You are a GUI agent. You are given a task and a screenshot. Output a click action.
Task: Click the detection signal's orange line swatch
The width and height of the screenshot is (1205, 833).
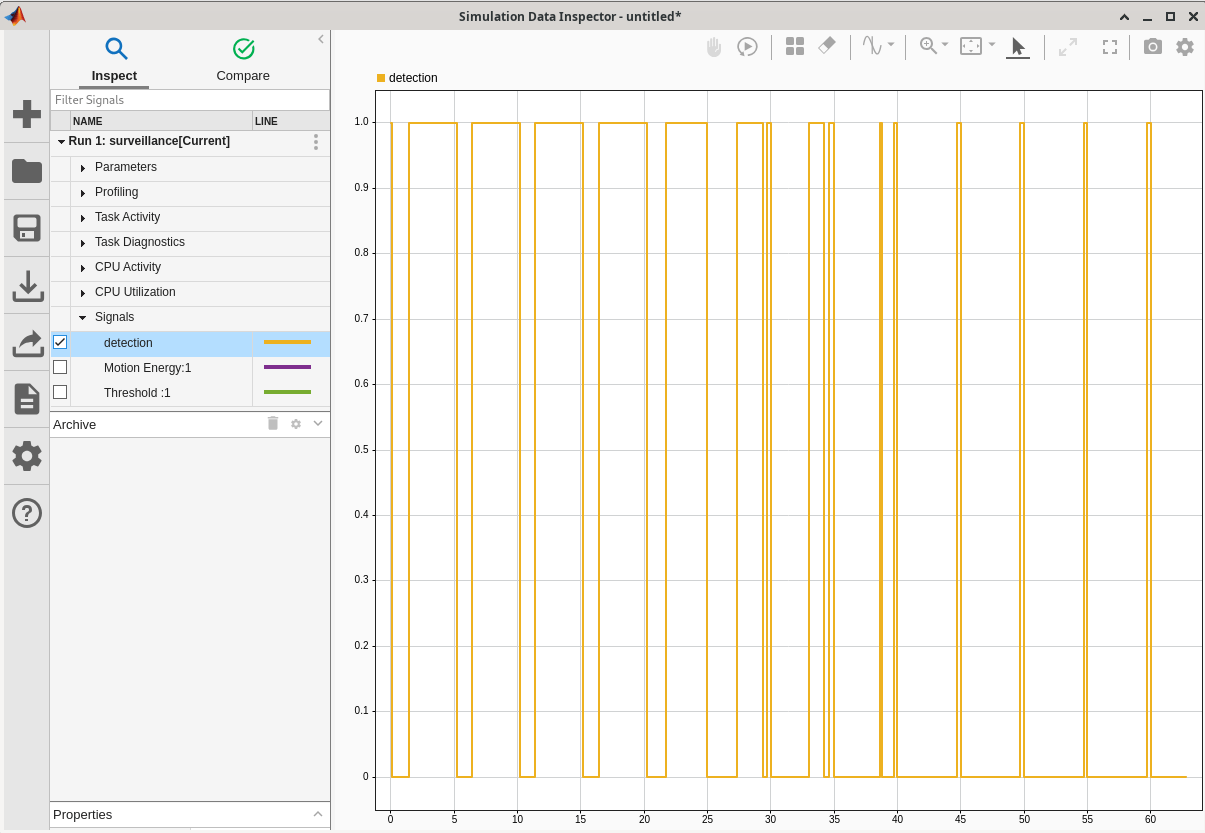tap(288, 342)
